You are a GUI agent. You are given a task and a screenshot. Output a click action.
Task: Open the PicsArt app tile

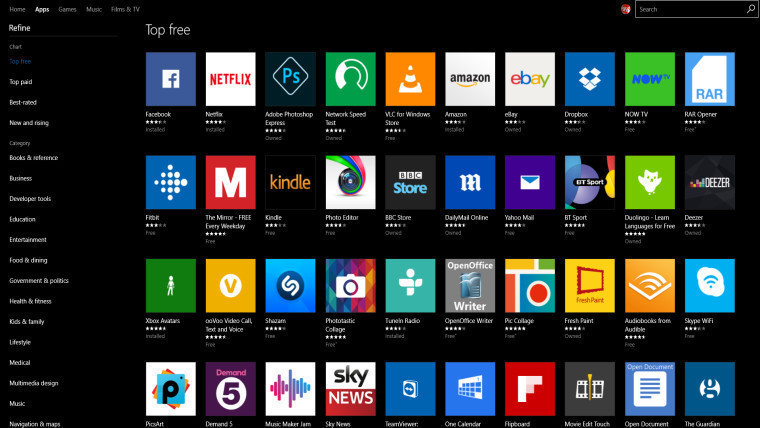[171, 389]
